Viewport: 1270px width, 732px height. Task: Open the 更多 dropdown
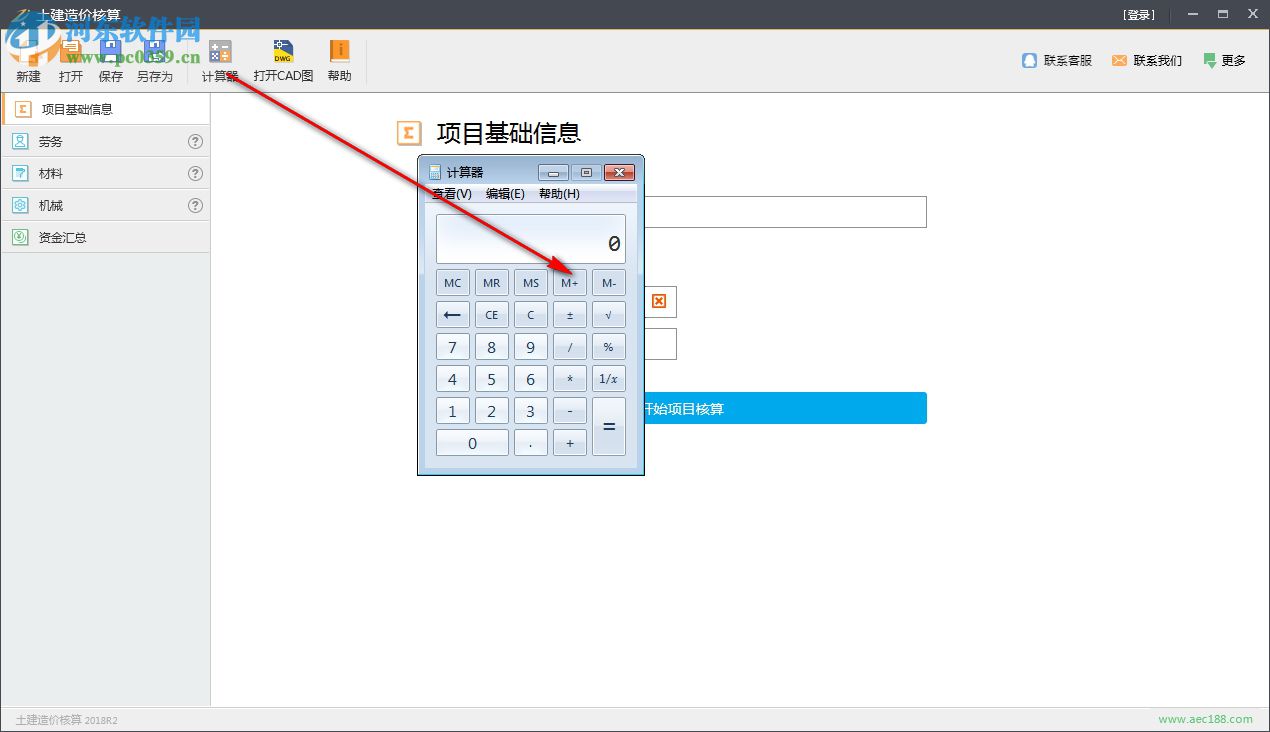(1224, 61)
